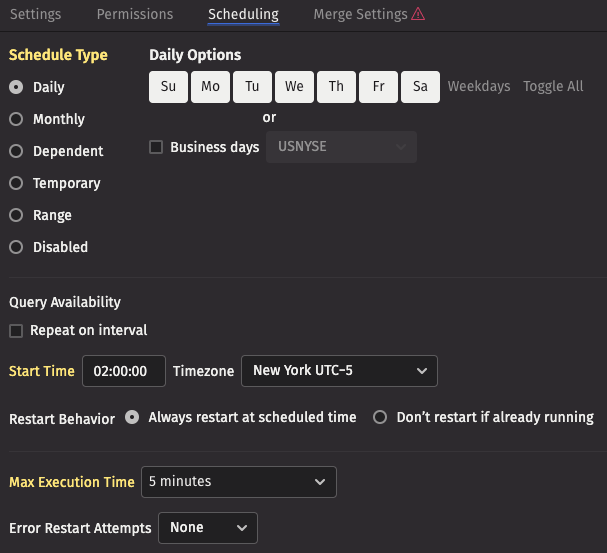607x553 pixels.
Task: Click the Start Time input field
Action: click(x=123, y=371)
